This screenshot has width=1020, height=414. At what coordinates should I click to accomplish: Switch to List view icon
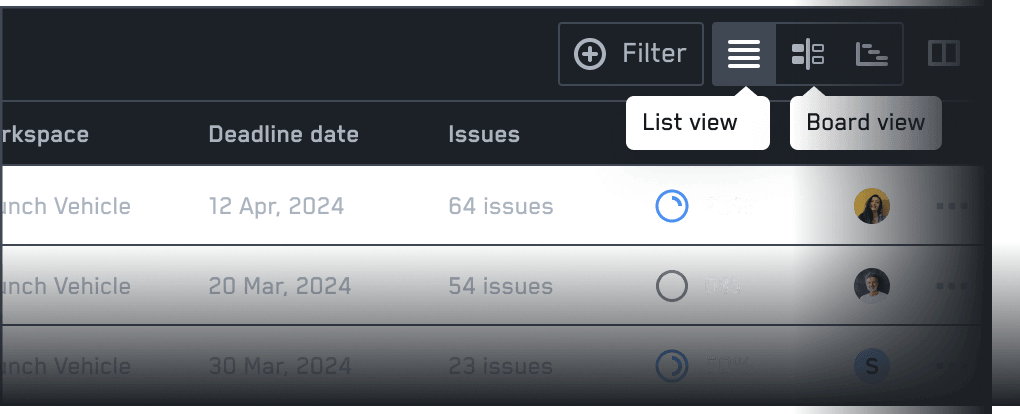point(744,54)
